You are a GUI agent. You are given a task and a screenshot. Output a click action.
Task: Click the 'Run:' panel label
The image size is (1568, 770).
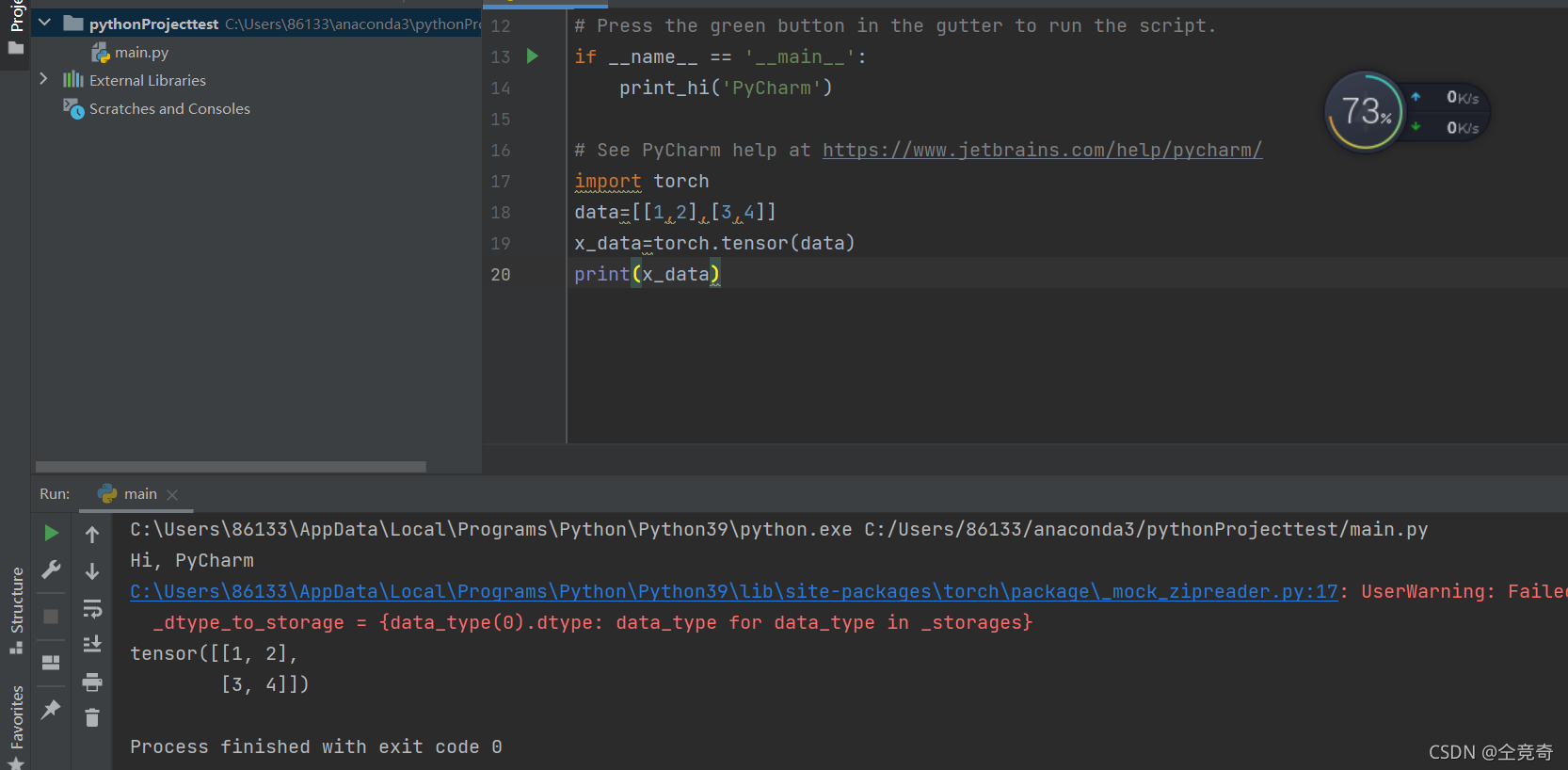point(55,494)
